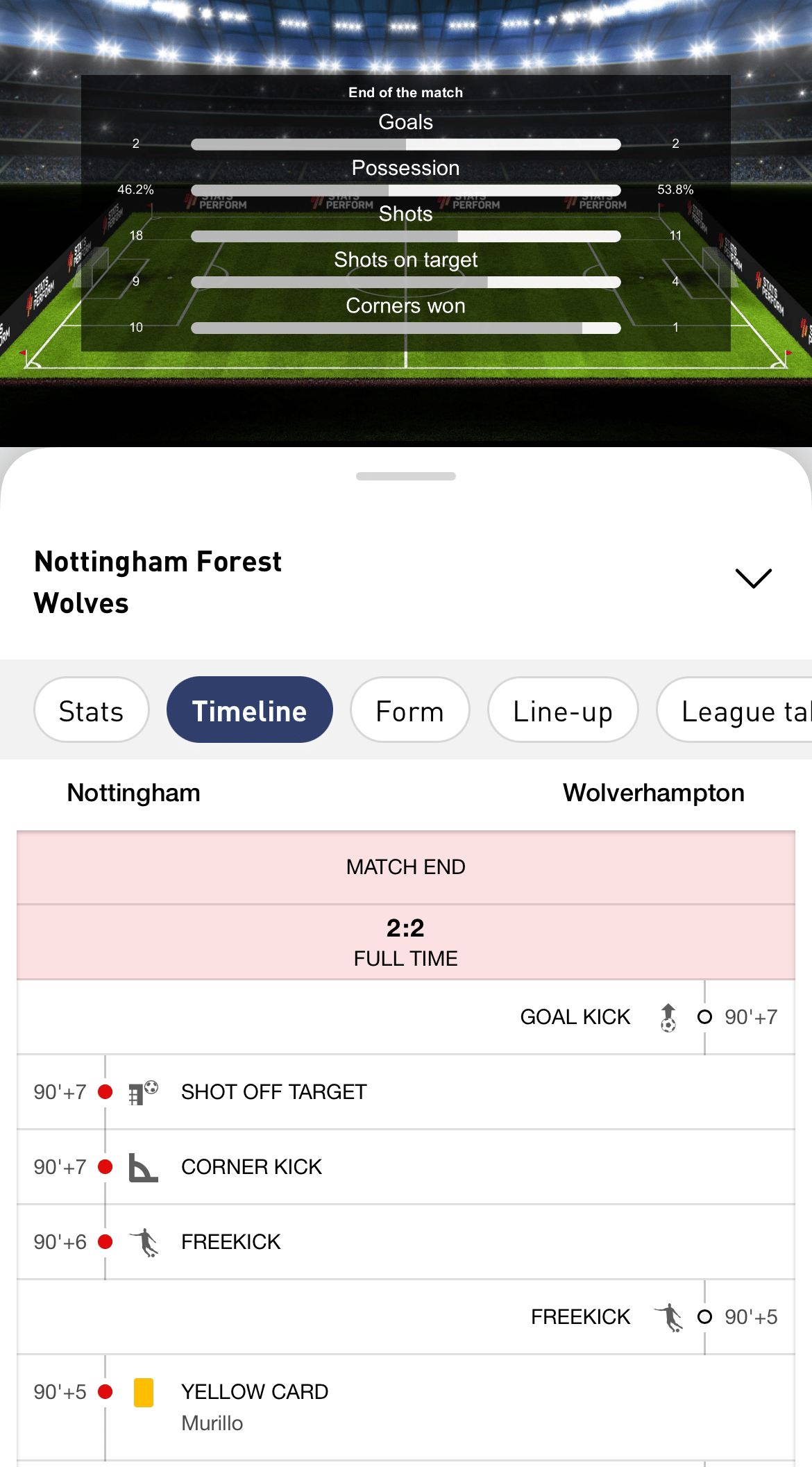The height and width of the screenshot is (1467, 812).
Task: Expand the Nottingham Forest Wolves match header
Action: point(753,578)
